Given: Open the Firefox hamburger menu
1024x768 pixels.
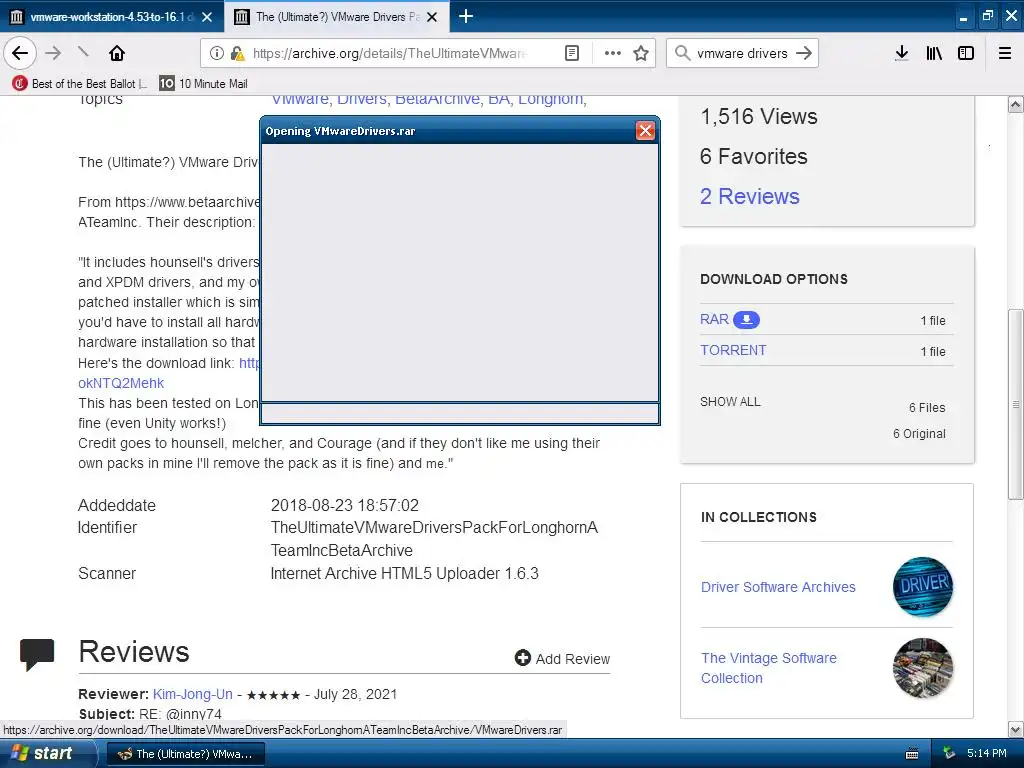Looking at the screenshot, I should (1005, 53).
